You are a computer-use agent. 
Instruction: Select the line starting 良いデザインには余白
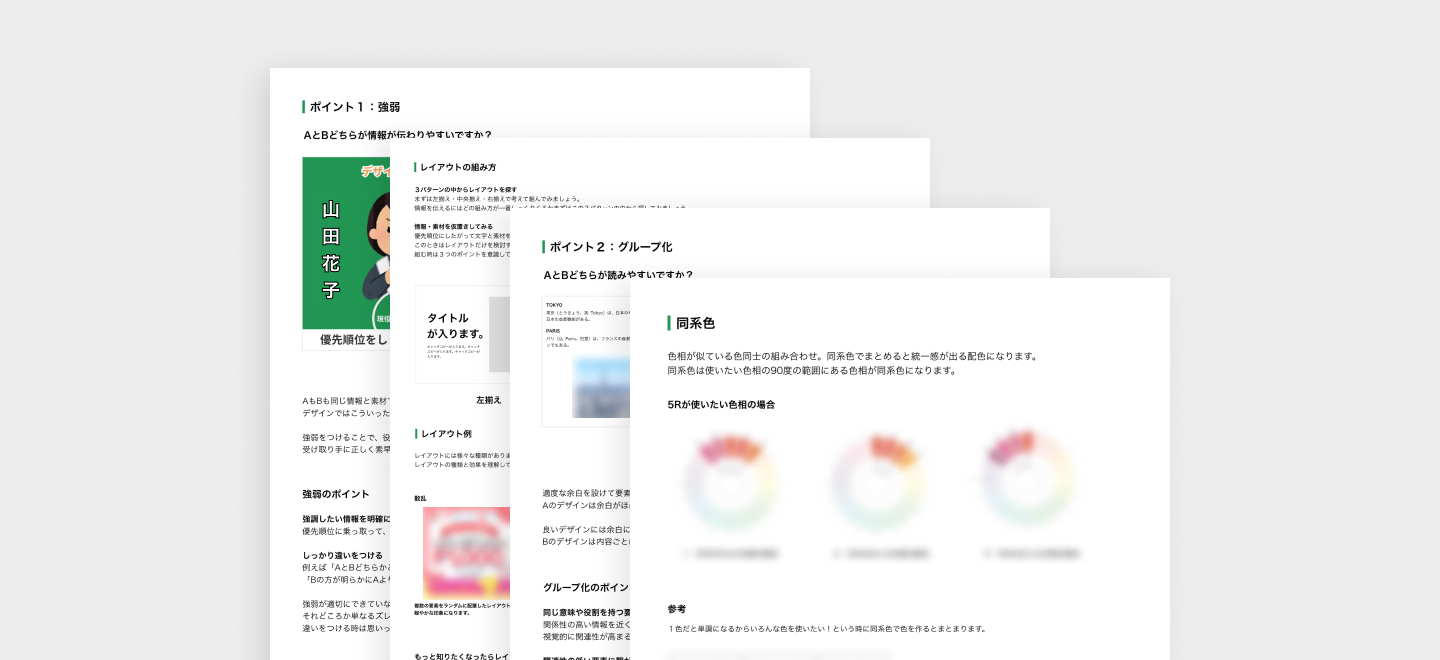click(x=586, y=529)
